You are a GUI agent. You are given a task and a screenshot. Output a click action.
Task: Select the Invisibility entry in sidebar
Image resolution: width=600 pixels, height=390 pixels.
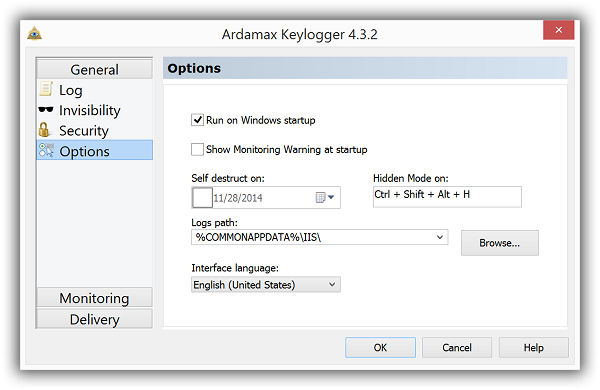95,110
